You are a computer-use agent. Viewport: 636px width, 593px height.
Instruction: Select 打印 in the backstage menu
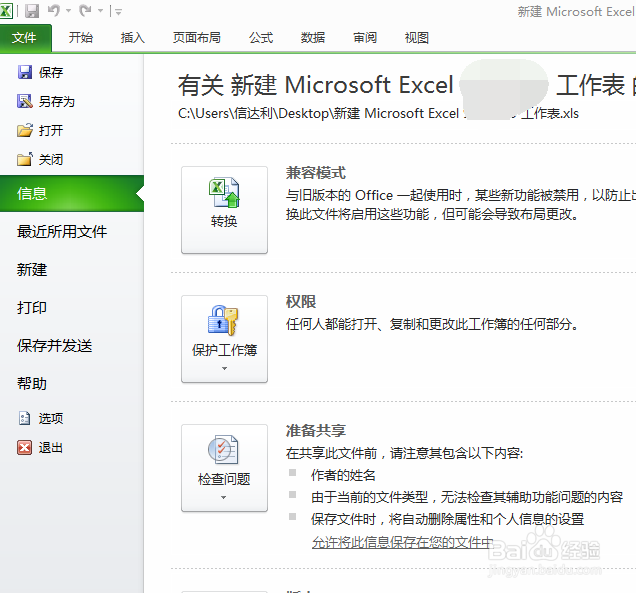[x=32, y=307]
